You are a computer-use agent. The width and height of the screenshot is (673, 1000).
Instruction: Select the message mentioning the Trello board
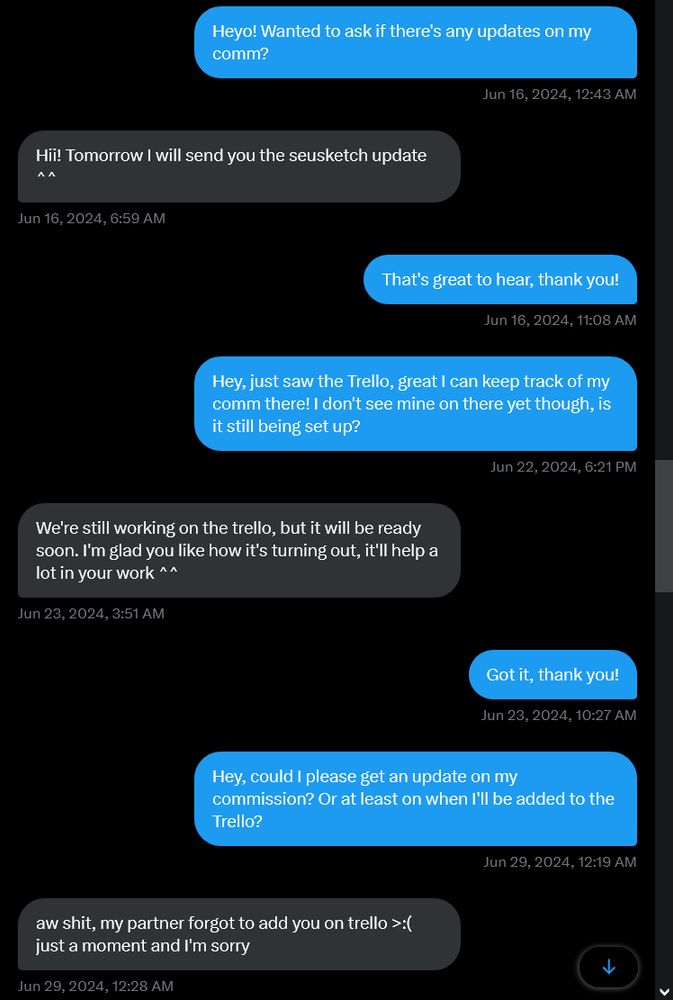pyautogui.click(x=416, y=403)
